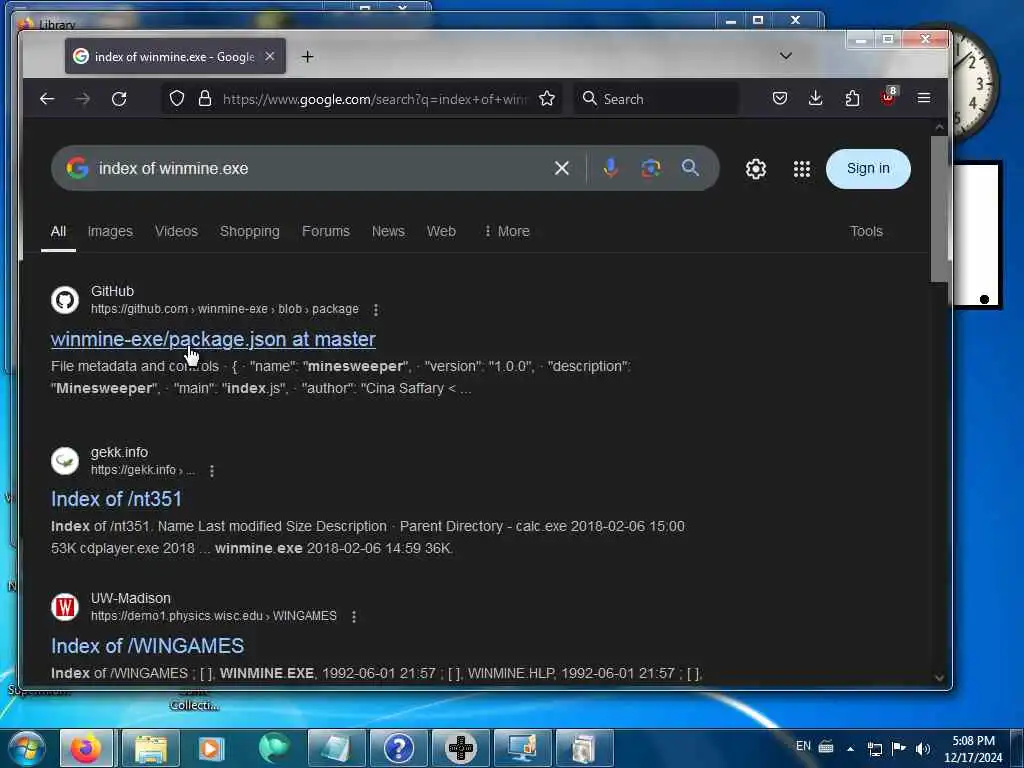Click the Sign in button
1024x768 pixels.
tap(868, 168)
